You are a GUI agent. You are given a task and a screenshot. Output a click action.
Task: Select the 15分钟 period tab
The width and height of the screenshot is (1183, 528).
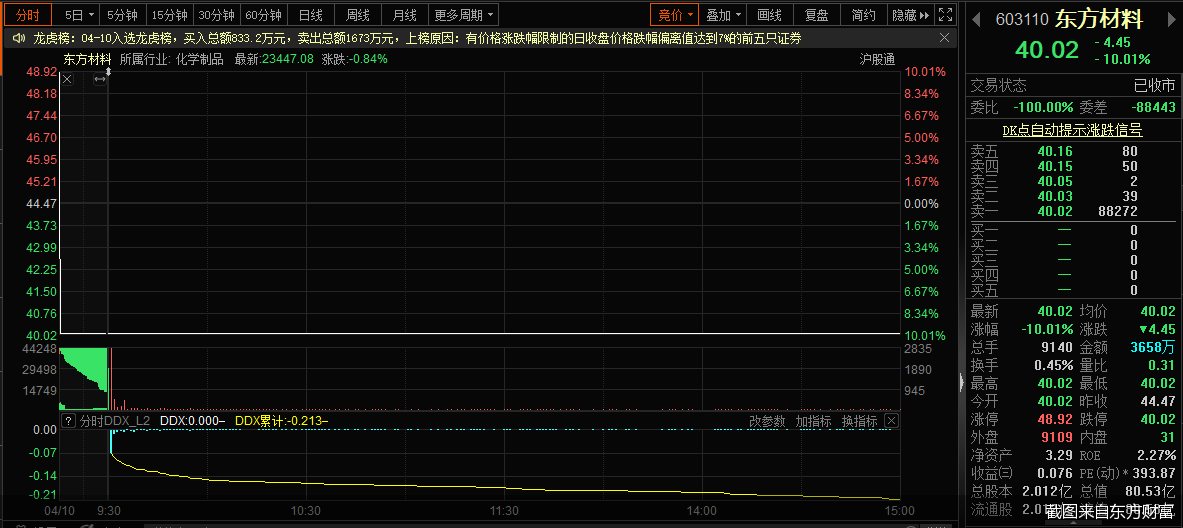[169, 15]
